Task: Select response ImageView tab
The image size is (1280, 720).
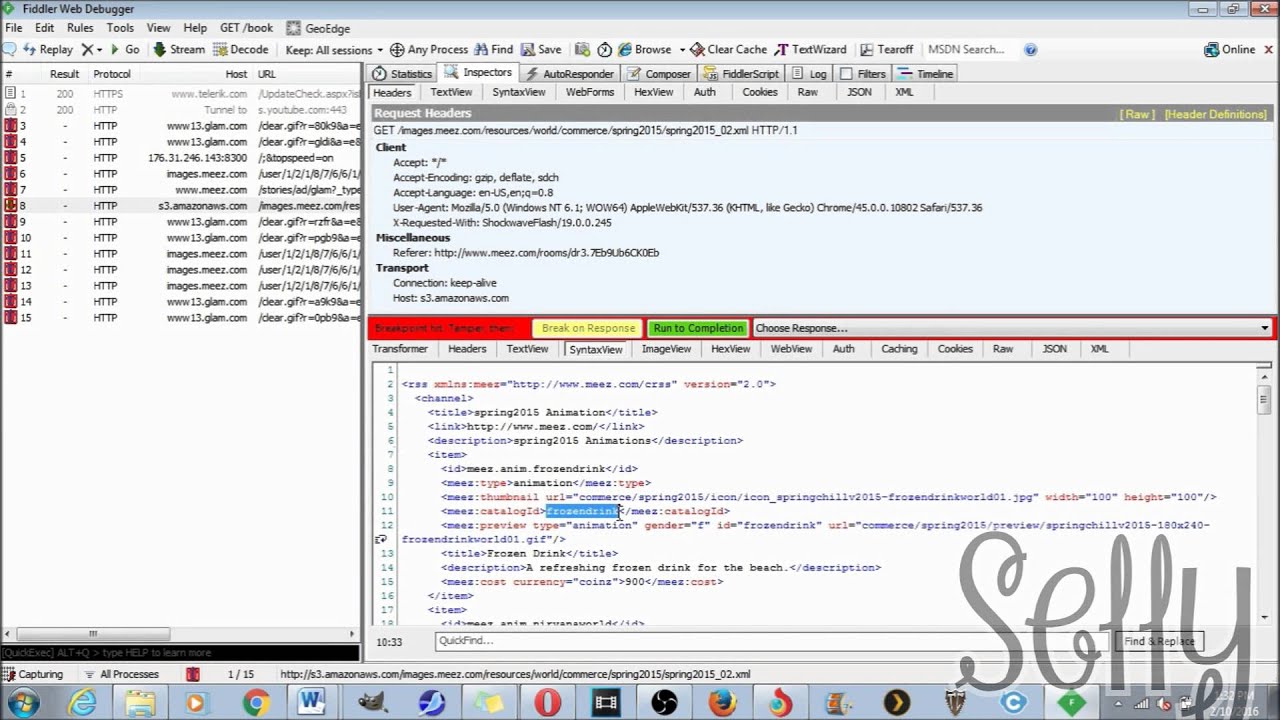Action: (x=666, y=349)
